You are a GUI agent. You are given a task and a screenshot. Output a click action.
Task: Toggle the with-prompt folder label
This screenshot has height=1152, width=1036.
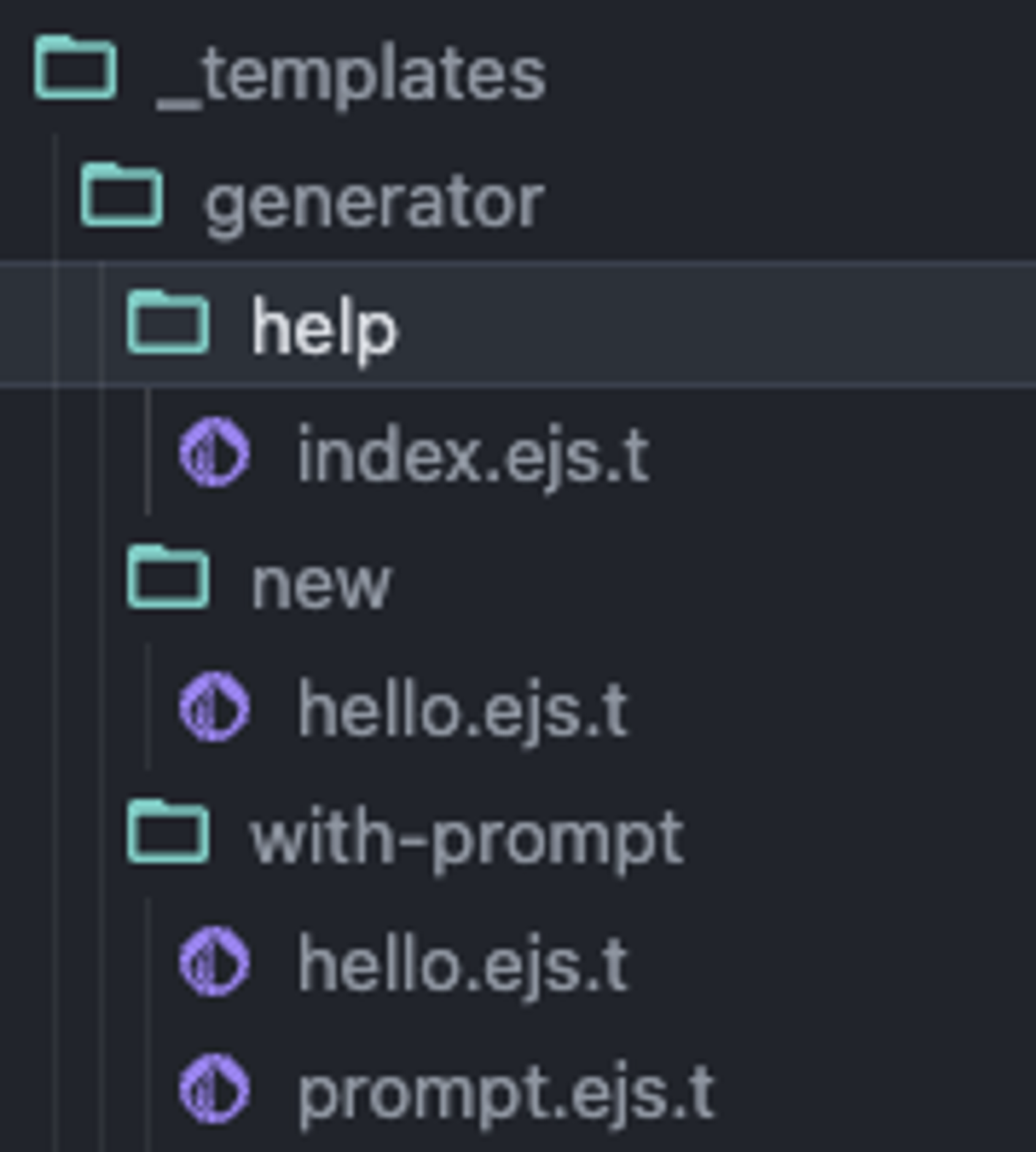point(467,838)
